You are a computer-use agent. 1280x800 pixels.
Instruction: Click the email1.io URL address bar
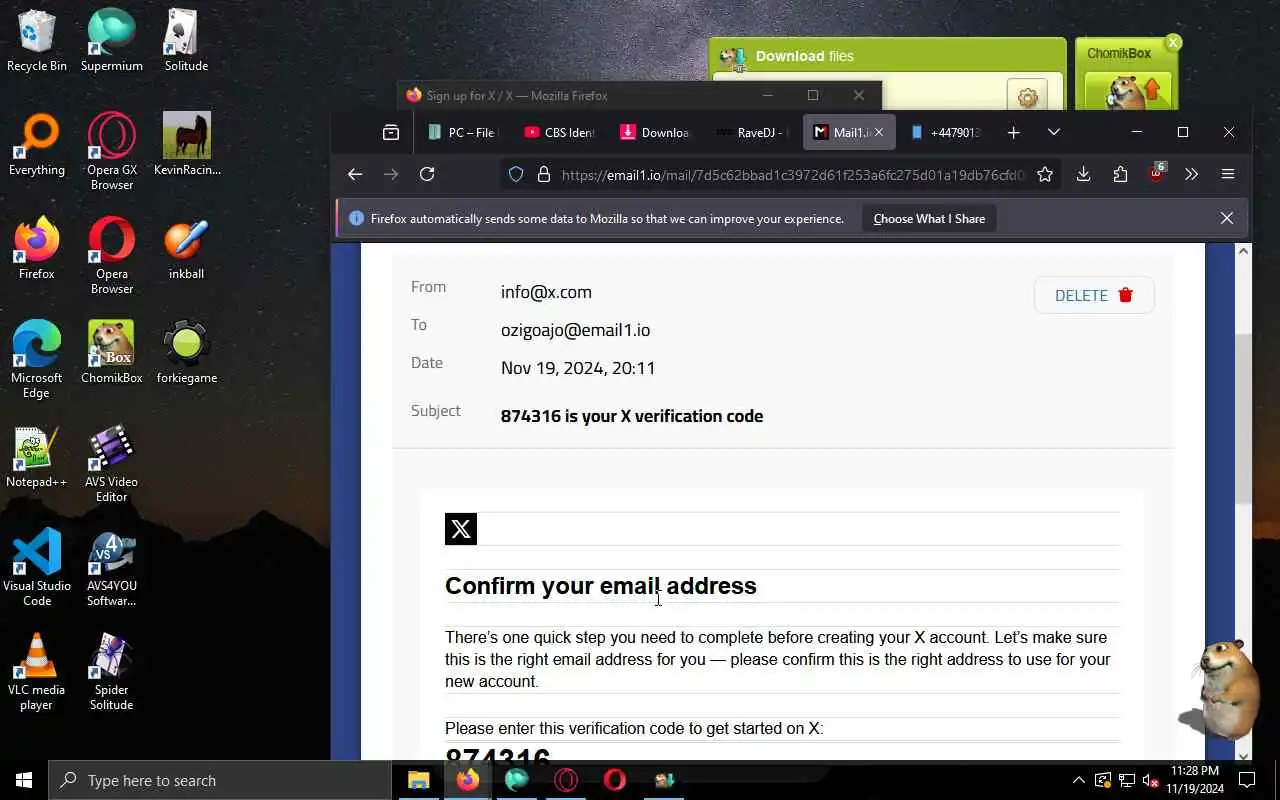pos(792,174)
